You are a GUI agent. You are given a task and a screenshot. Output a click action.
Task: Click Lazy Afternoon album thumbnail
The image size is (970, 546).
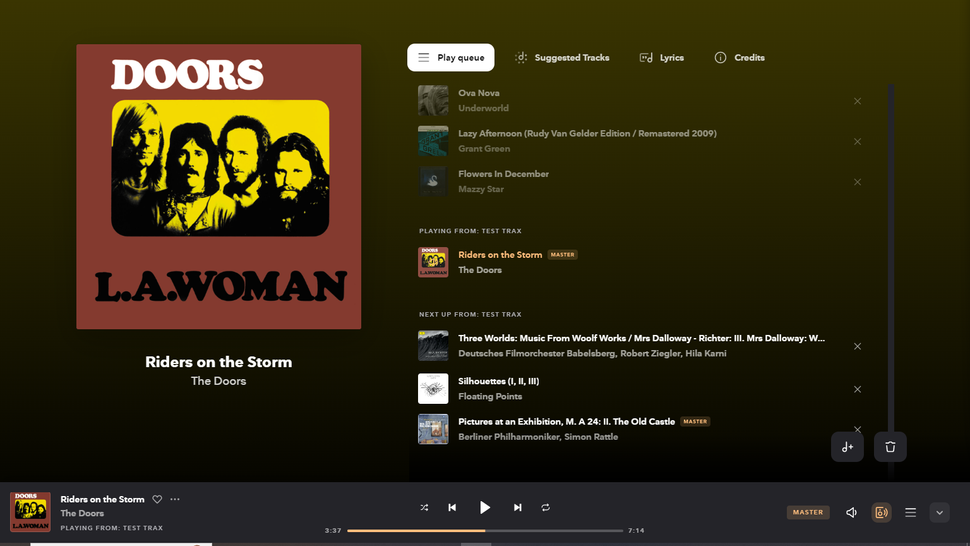(x=433, y=141)
